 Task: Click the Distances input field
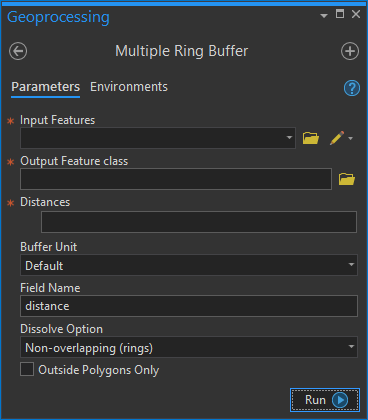(199, 222)
